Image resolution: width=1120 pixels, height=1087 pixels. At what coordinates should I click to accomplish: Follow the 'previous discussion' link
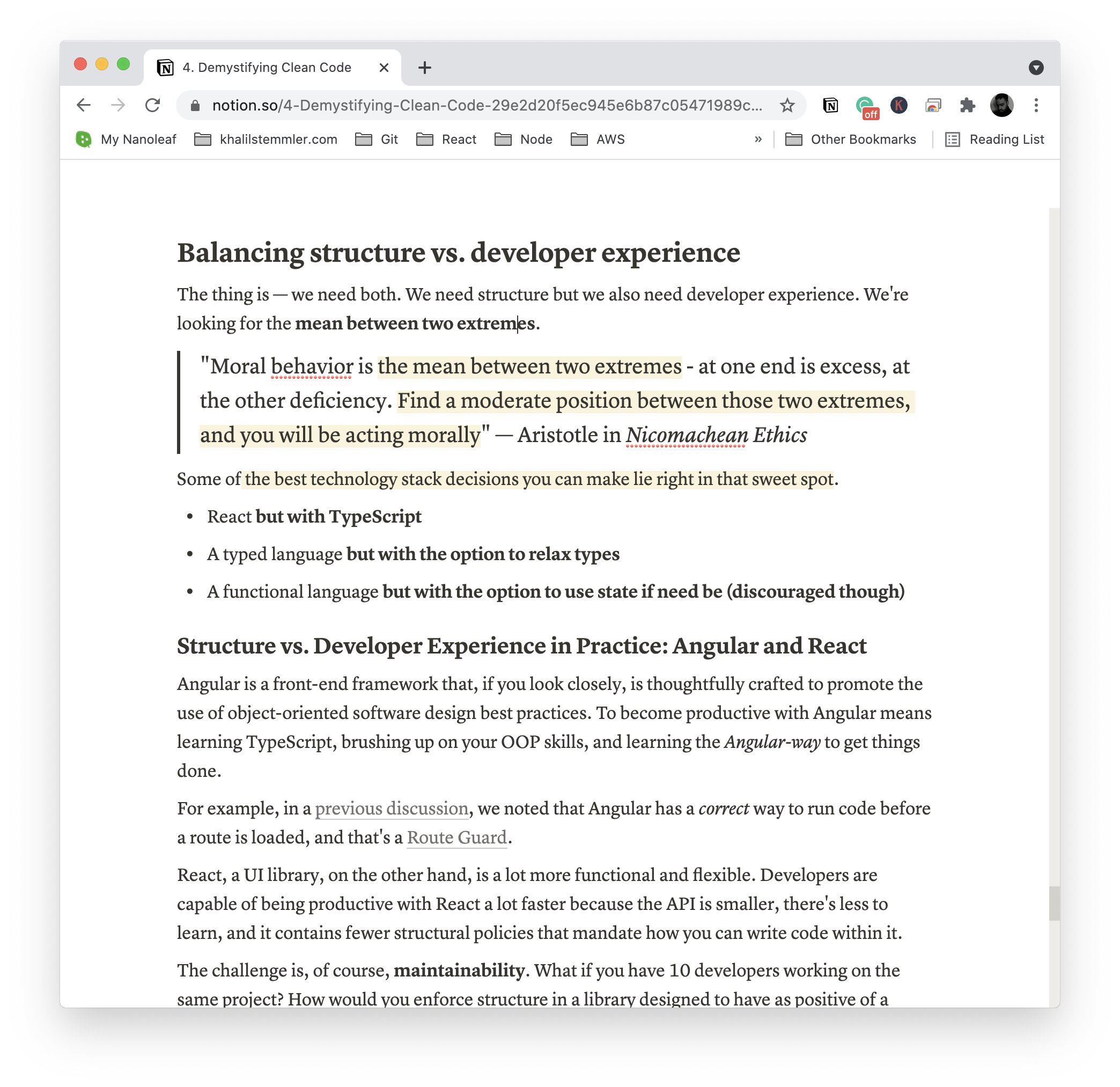click(x=392, y=808)
